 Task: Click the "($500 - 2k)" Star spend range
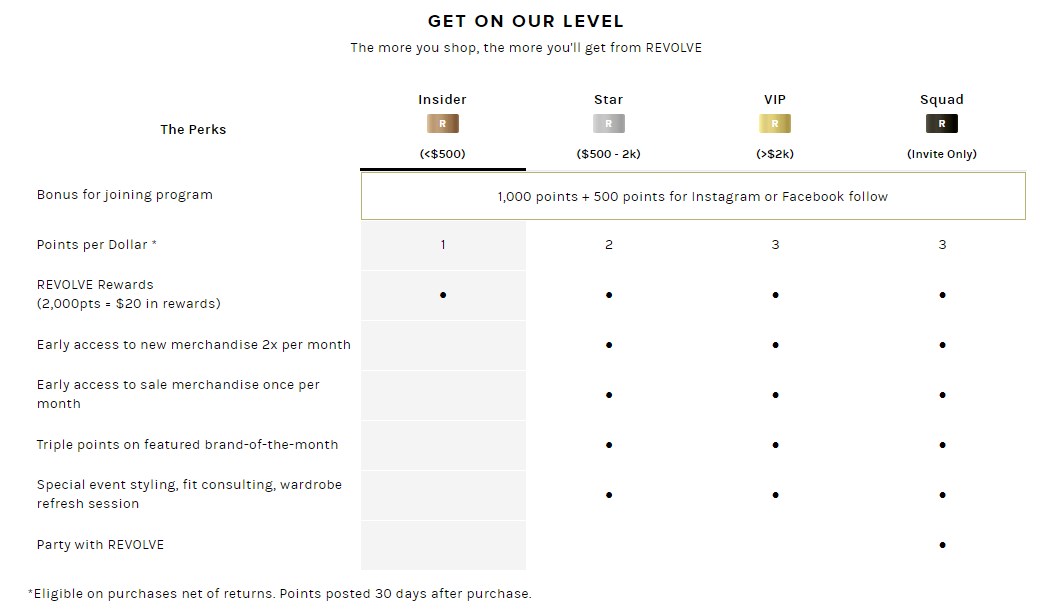click(608, 154)
